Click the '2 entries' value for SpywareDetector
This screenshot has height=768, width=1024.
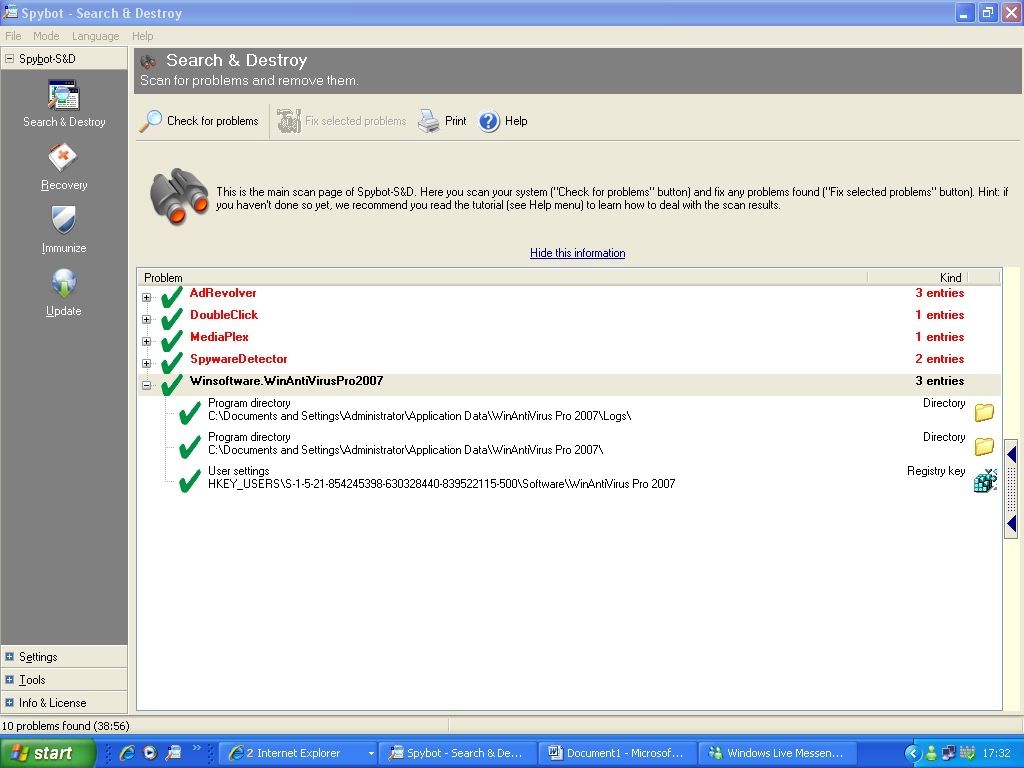tap(939, 359)
